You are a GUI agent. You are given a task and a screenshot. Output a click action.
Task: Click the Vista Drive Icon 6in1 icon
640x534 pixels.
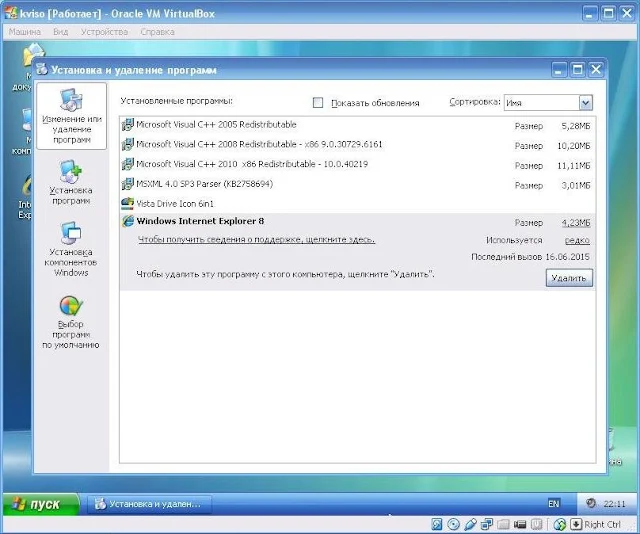click(128, 203)
